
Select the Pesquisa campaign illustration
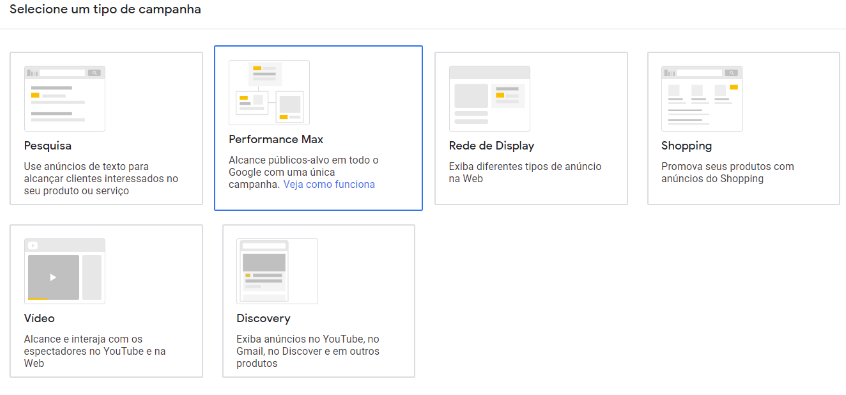[65, 99]
